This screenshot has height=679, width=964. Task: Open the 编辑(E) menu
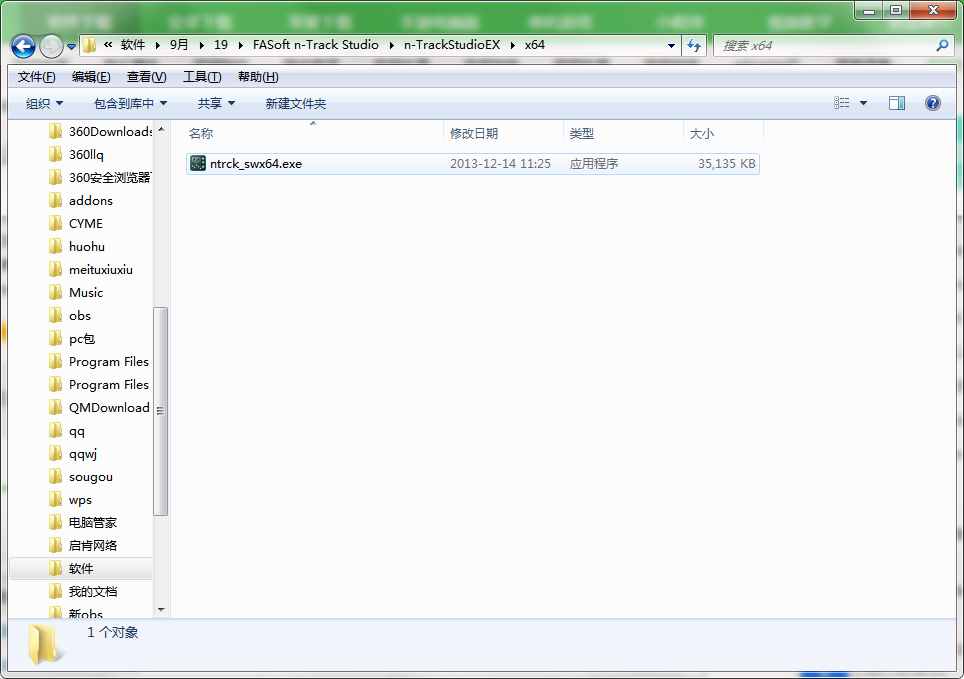[91, 77]
